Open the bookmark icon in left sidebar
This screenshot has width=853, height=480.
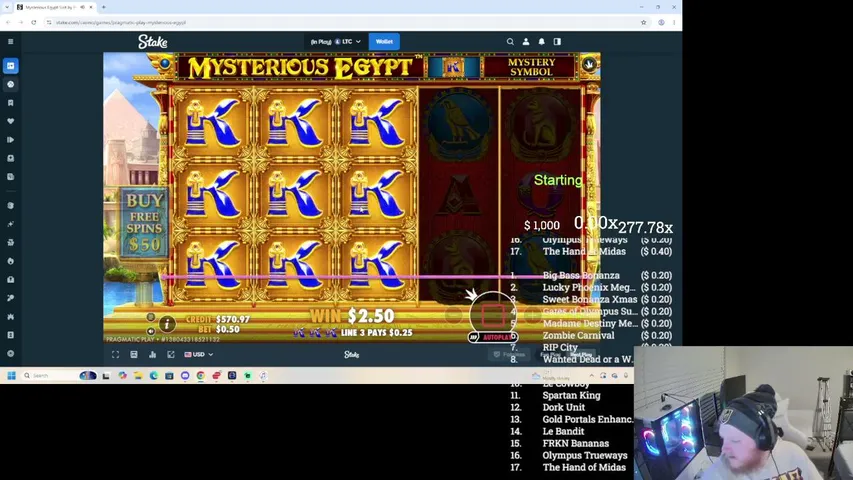pos(10,103)
